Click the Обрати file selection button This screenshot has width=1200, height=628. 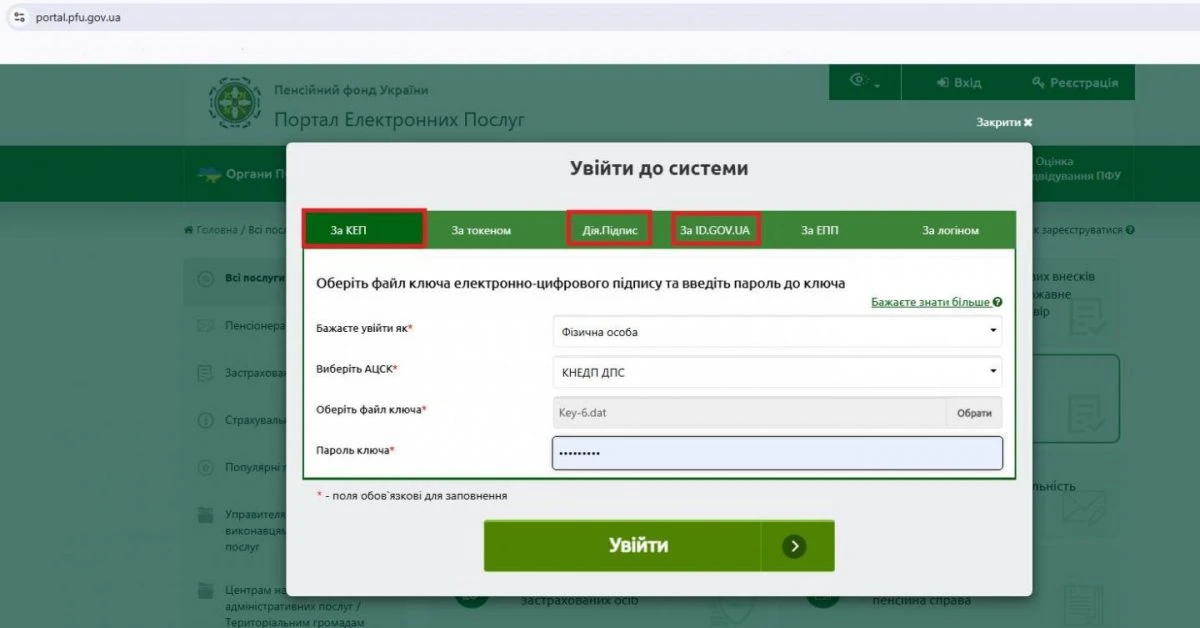[x=973, y=412]
